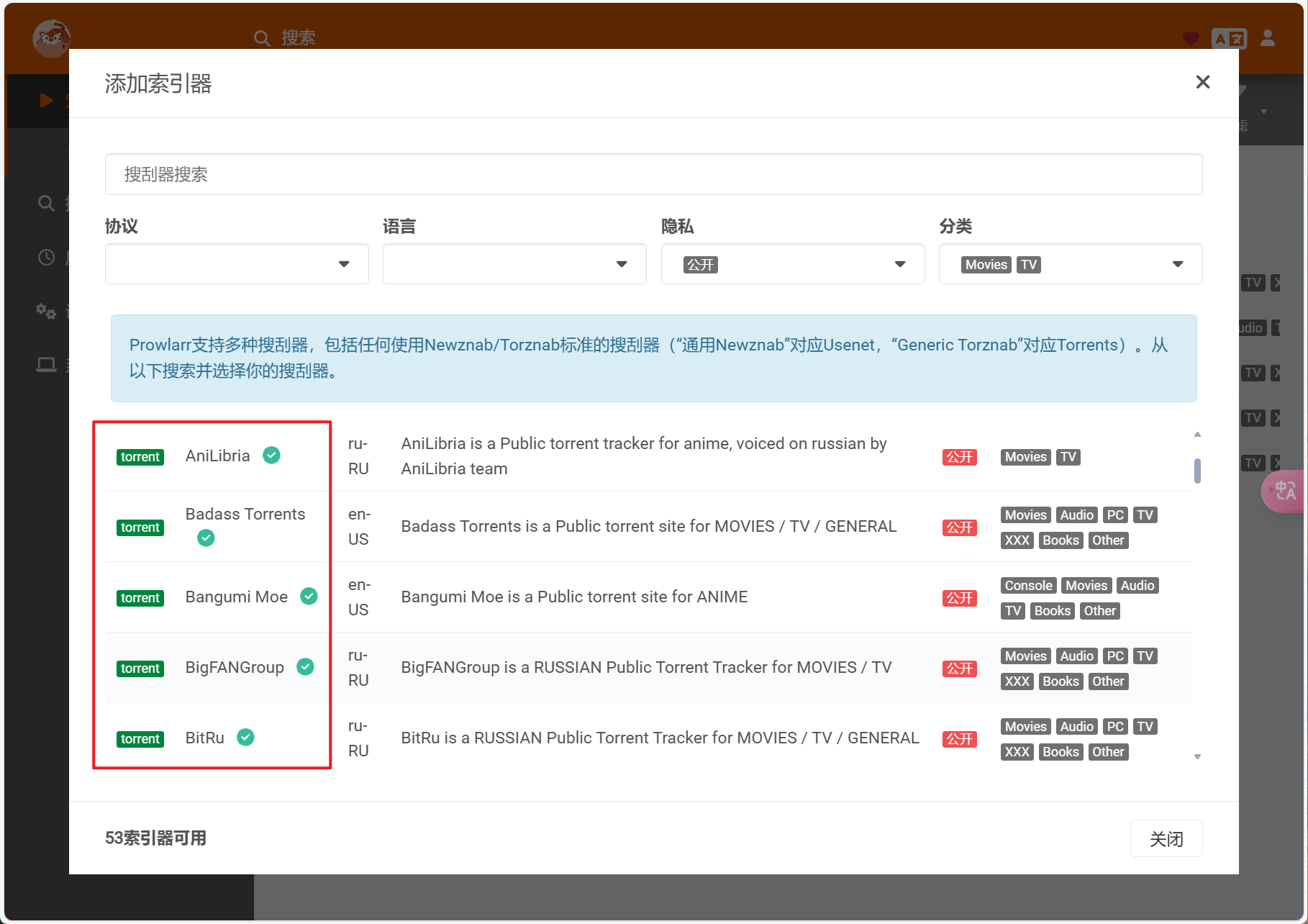The height and width of the screenshot is (924, 1308).
Task: Click the indexer list scrollbar down arrow
Action: click(1197, 756)
